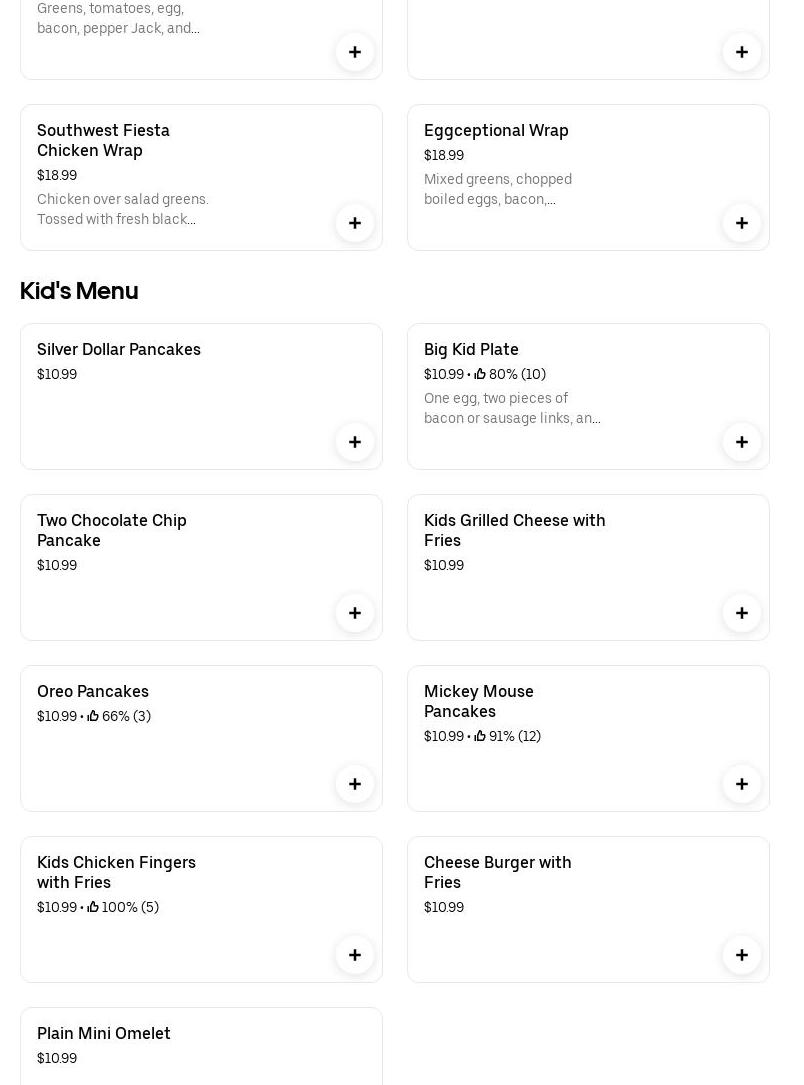
Task: Add Eggceptional Wrap using plus button
Action: tap(742, 223)
